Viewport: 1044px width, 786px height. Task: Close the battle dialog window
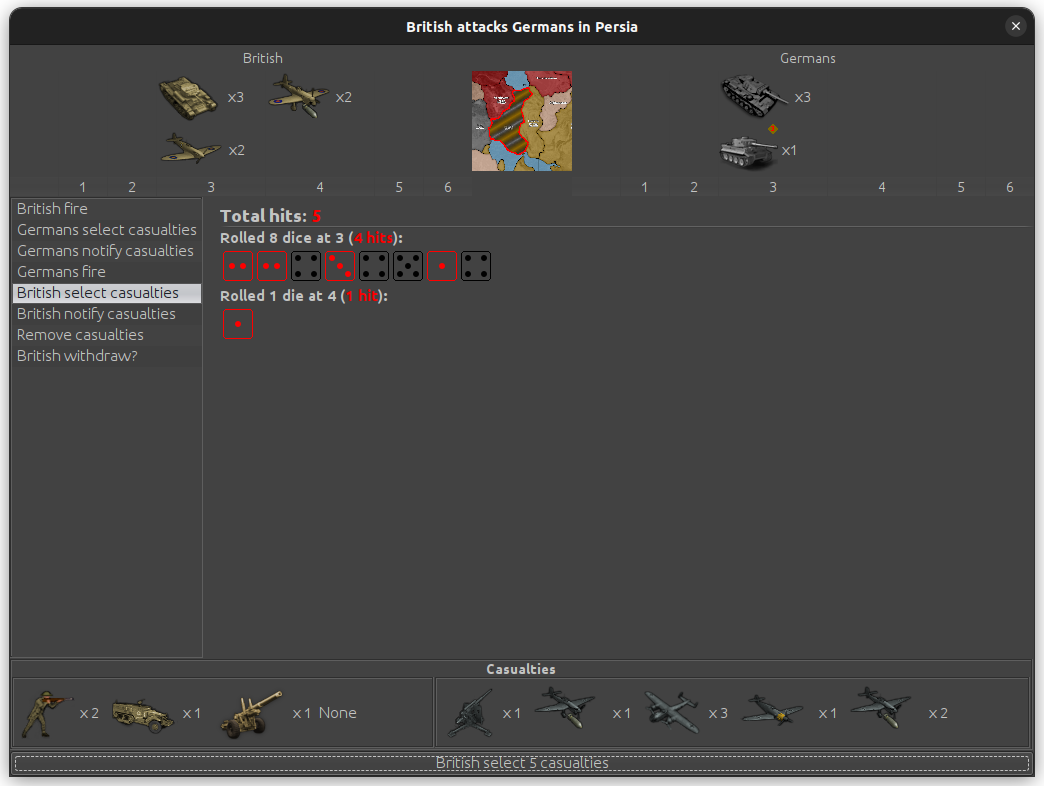(x=1015, y=26)
